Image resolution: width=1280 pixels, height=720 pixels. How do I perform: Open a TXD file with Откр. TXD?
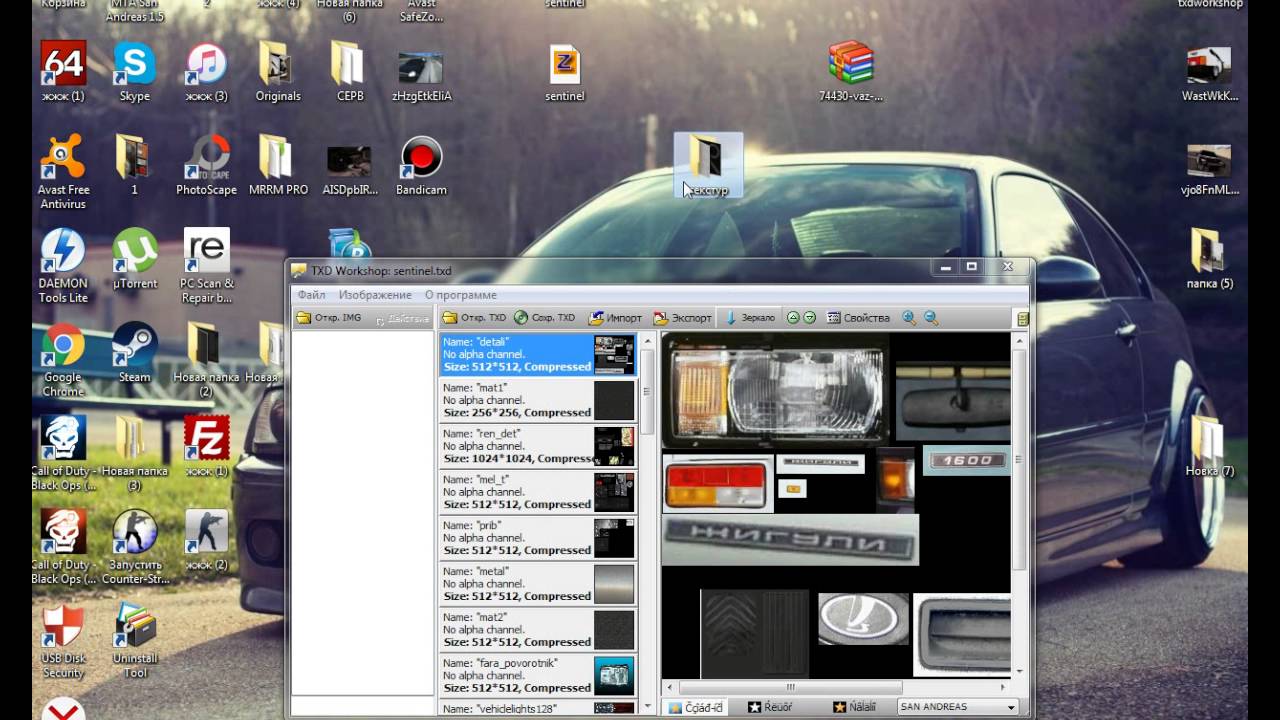474,318
